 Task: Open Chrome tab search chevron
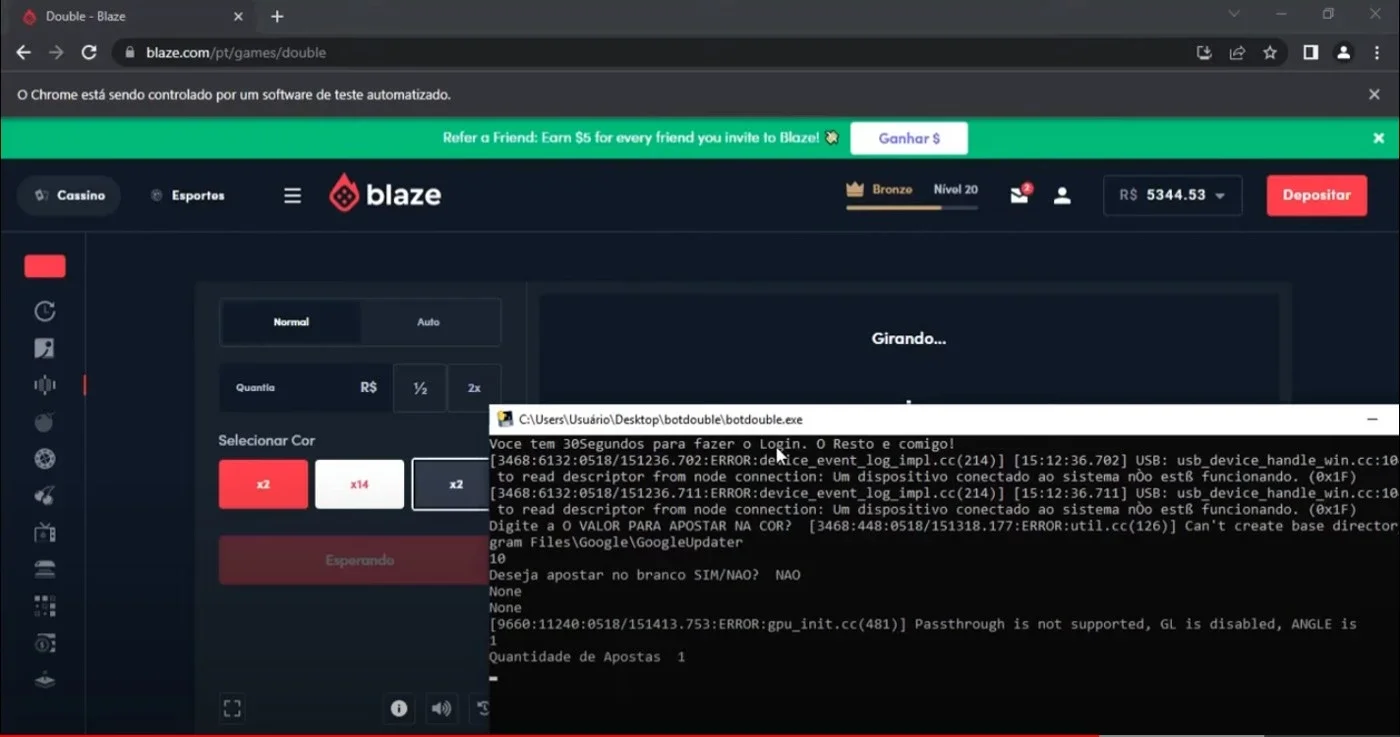1234,14
